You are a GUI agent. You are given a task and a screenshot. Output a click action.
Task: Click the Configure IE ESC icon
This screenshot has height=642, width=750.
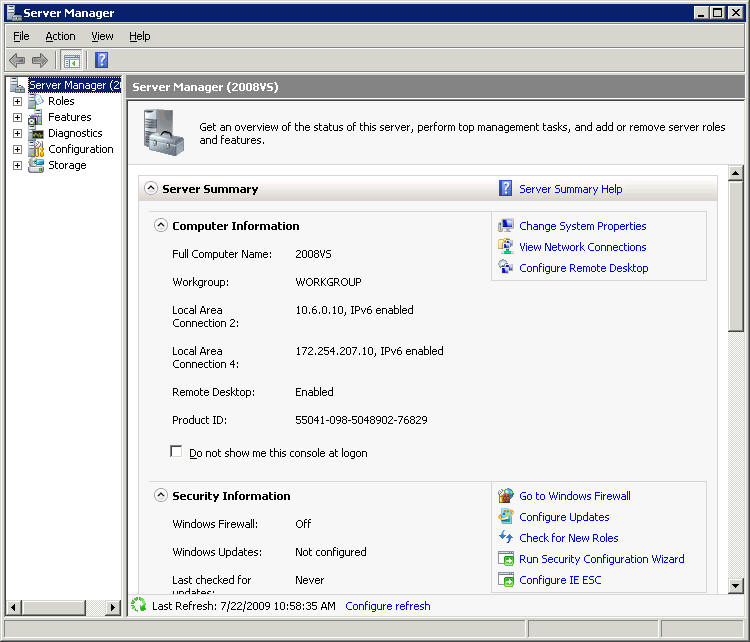506,580
